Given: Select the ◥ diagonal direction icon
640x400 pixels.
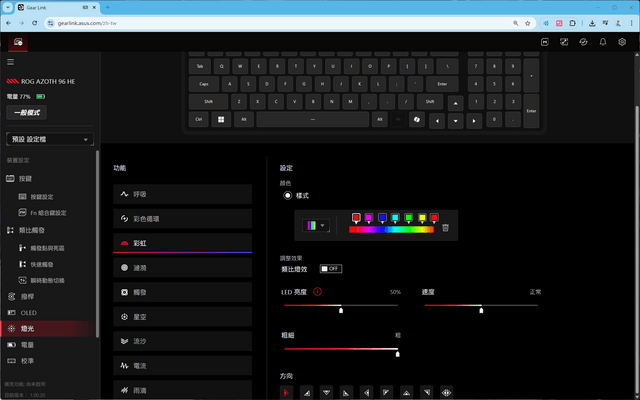Looking at the screenshot, I should tap(426, 393).
